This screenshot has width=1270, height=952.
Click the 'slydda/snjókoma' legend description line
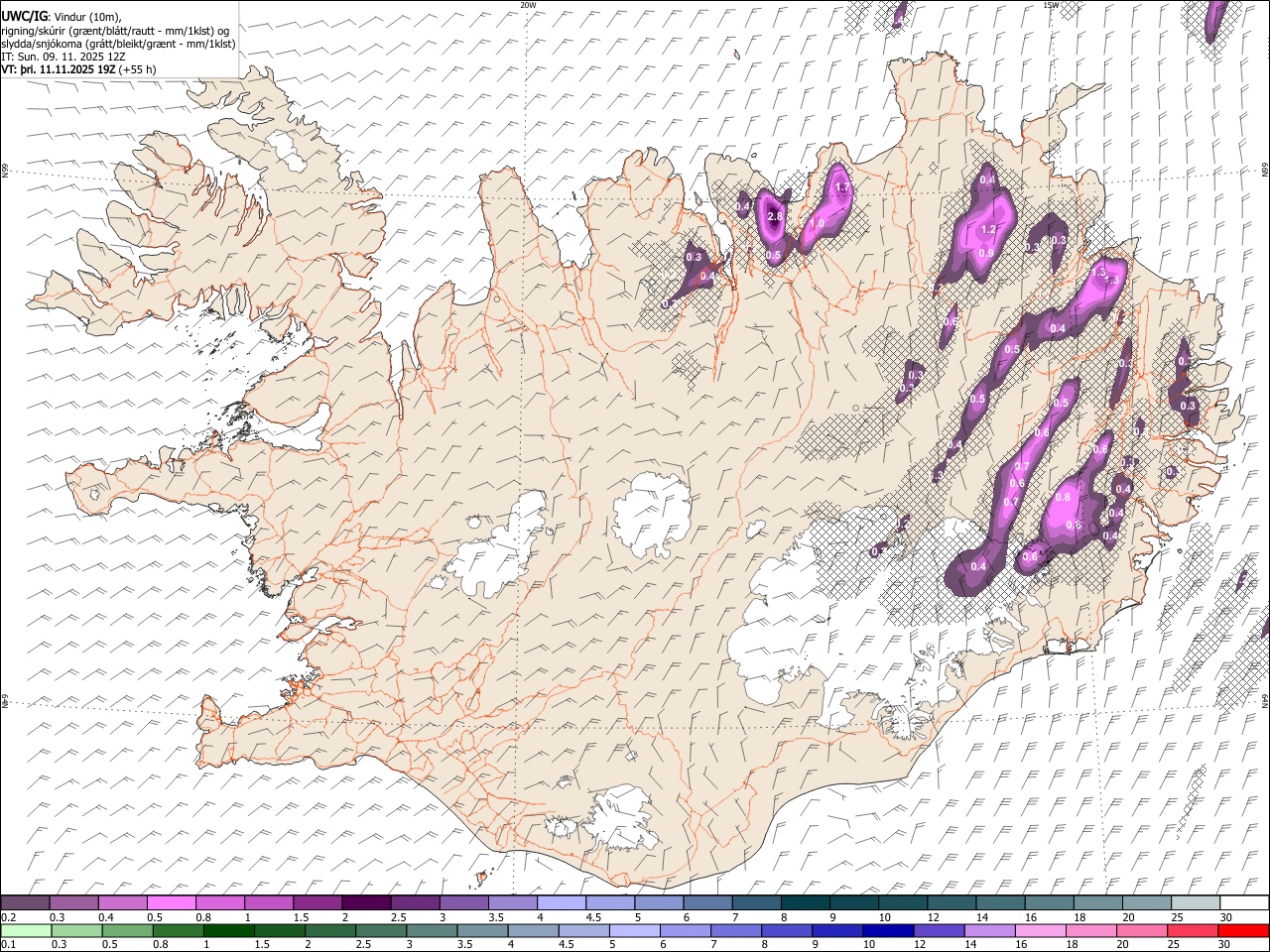pos(118,44)
